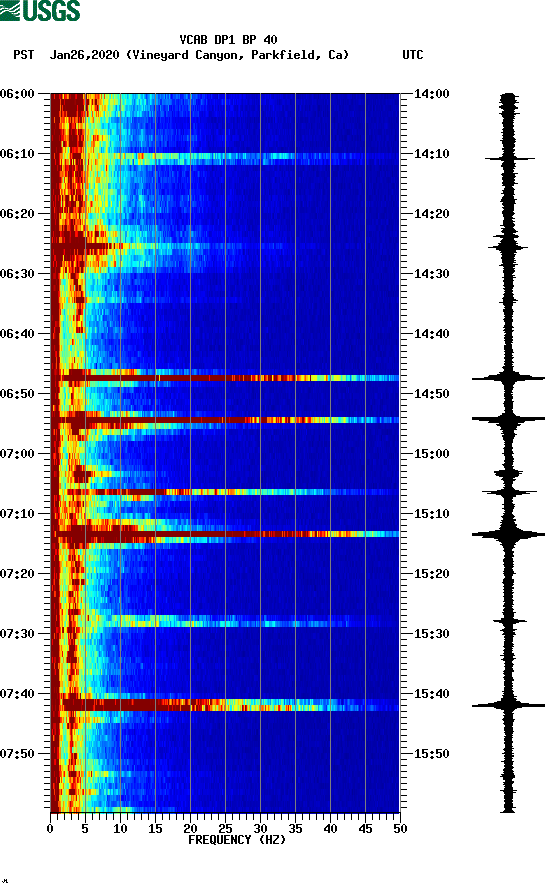
Task: Click the USGS logo
Action: pos(40,11)
